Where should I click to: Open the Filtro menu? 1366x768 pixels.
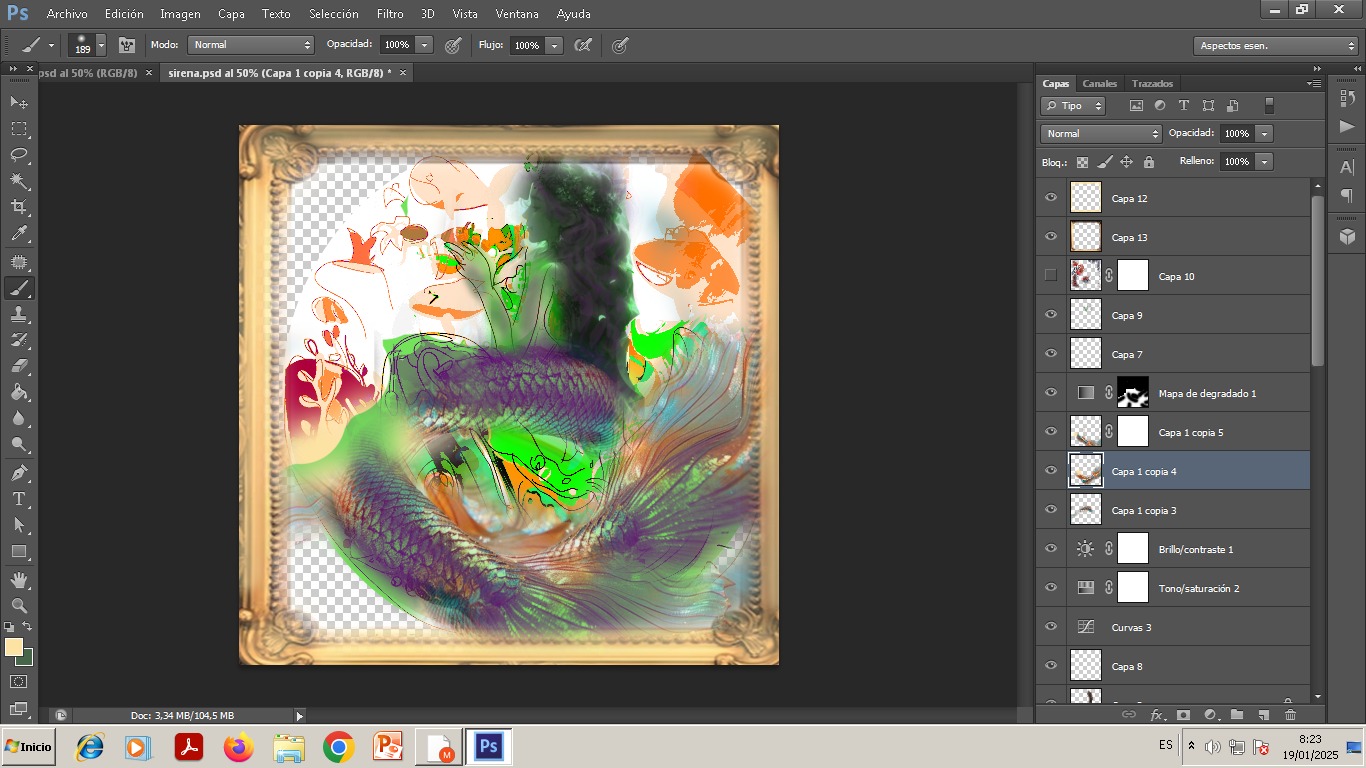click(390, 14)
